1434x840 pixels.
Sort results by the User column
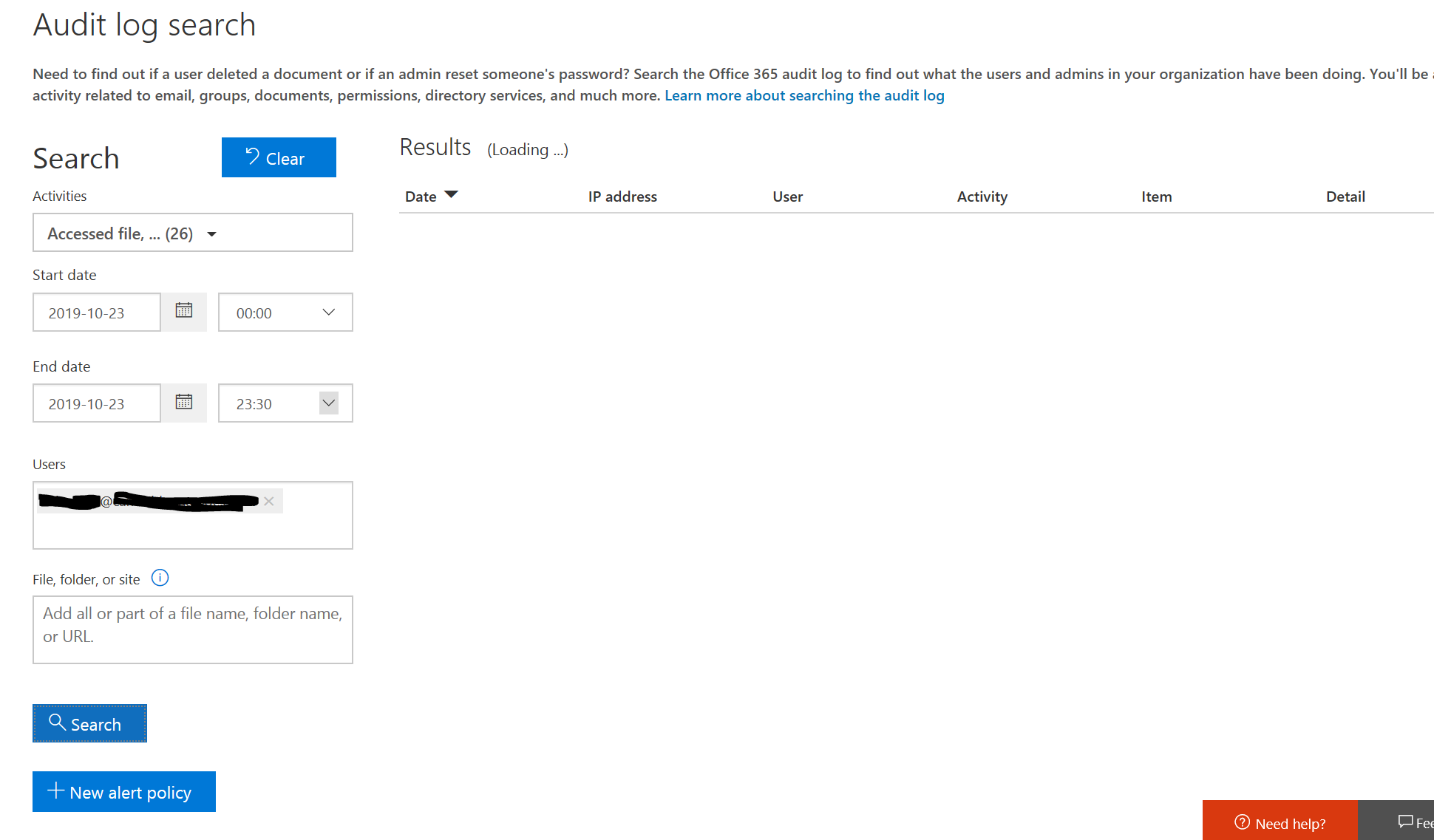pyautogui.click(x=788, y=197)
